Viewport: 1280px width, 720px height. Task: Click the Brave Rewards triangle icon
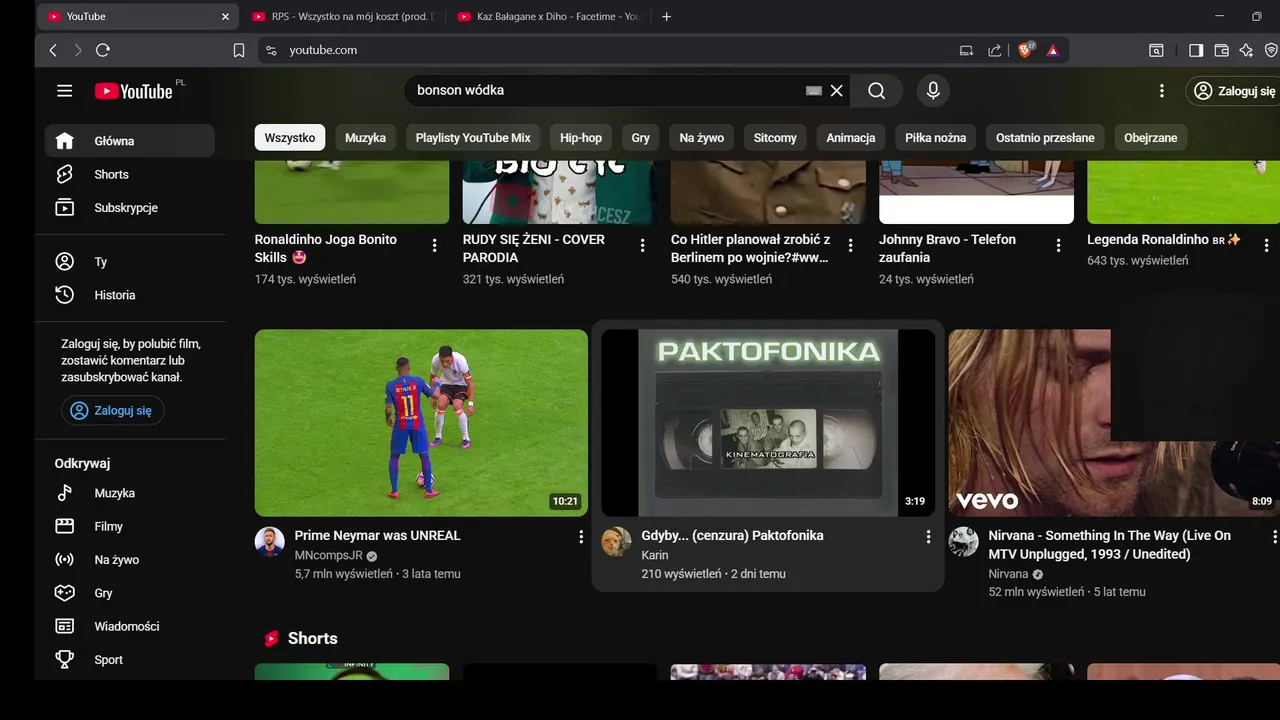coord(1053,50)
